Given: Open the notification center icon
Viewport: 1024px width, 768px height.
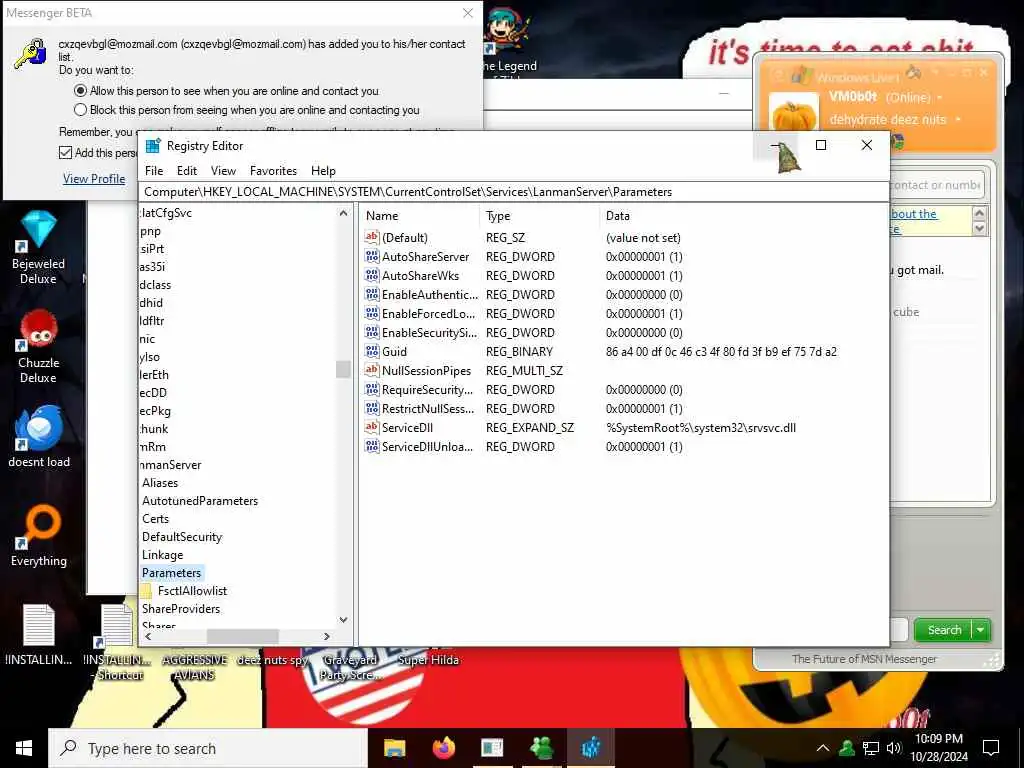Looking at the screenshot, I should (991, 748).
